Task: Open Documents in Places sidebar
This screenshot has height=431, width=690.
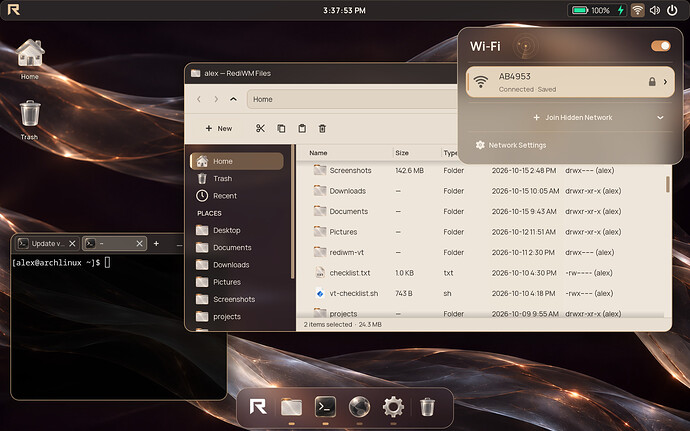Action: coord(237,247)
